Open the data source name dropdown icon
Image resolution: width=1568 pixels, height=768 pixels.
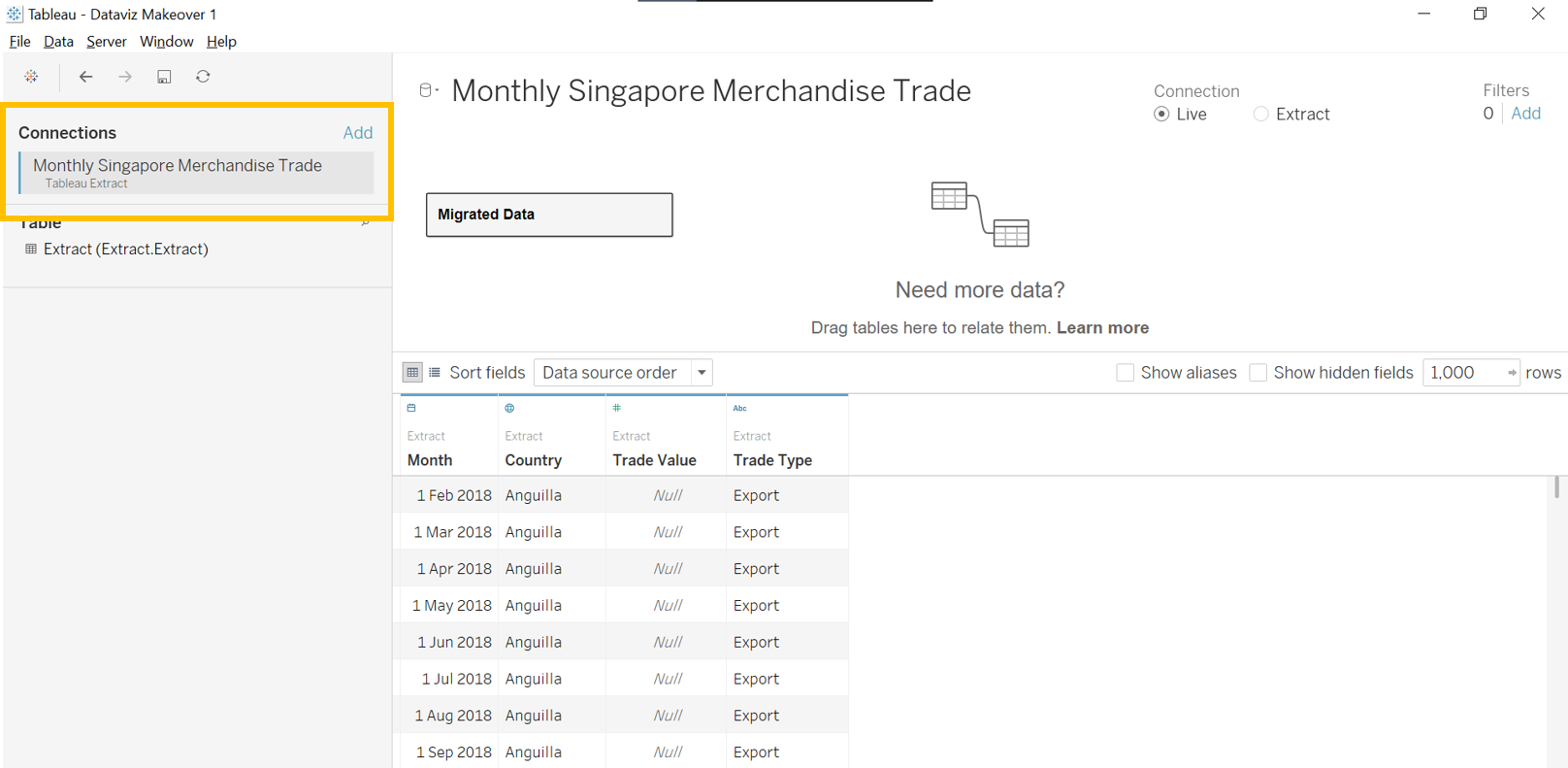428,90
